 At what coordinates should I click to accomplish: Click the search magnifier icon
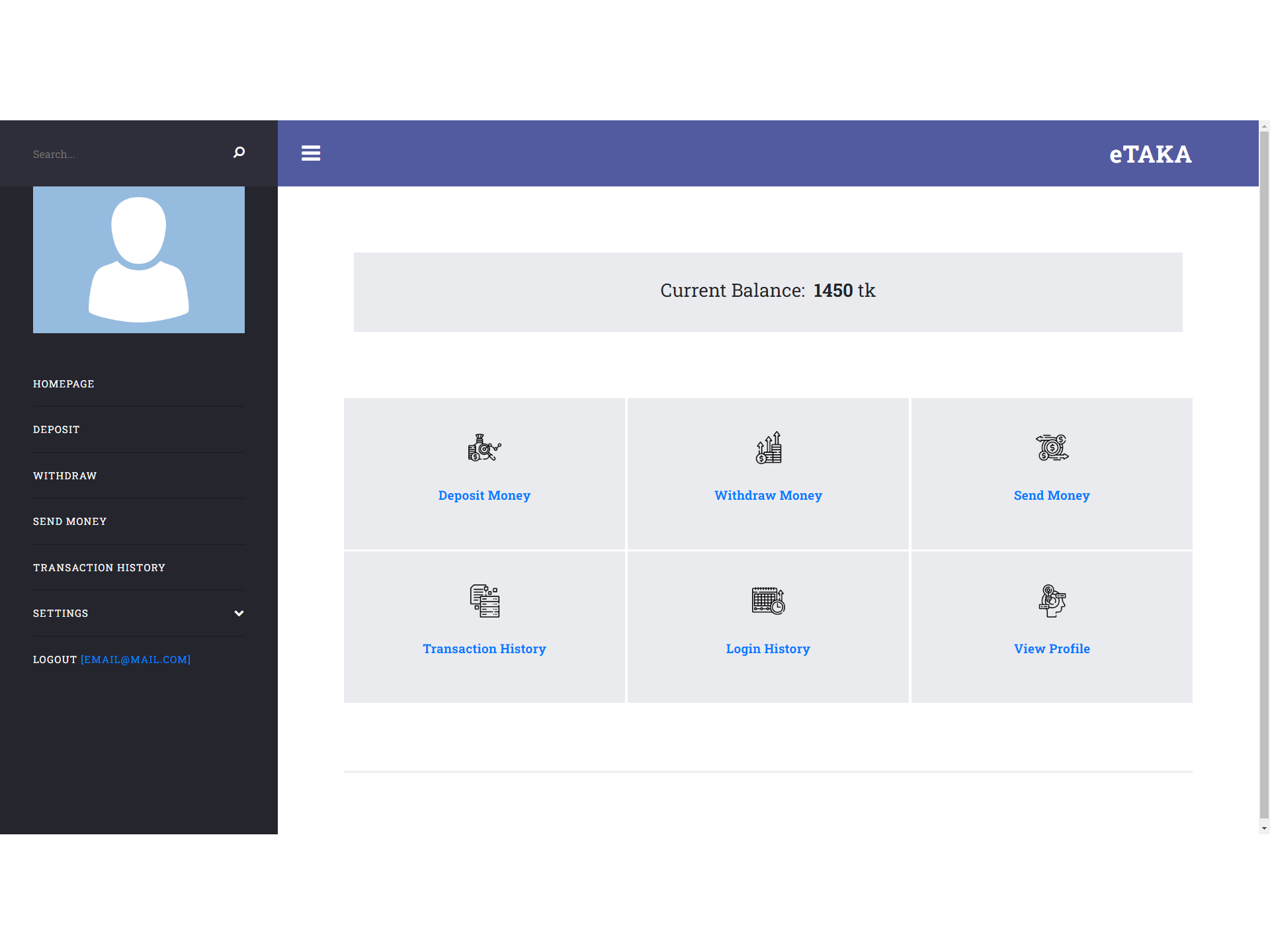tap(239, 153)
